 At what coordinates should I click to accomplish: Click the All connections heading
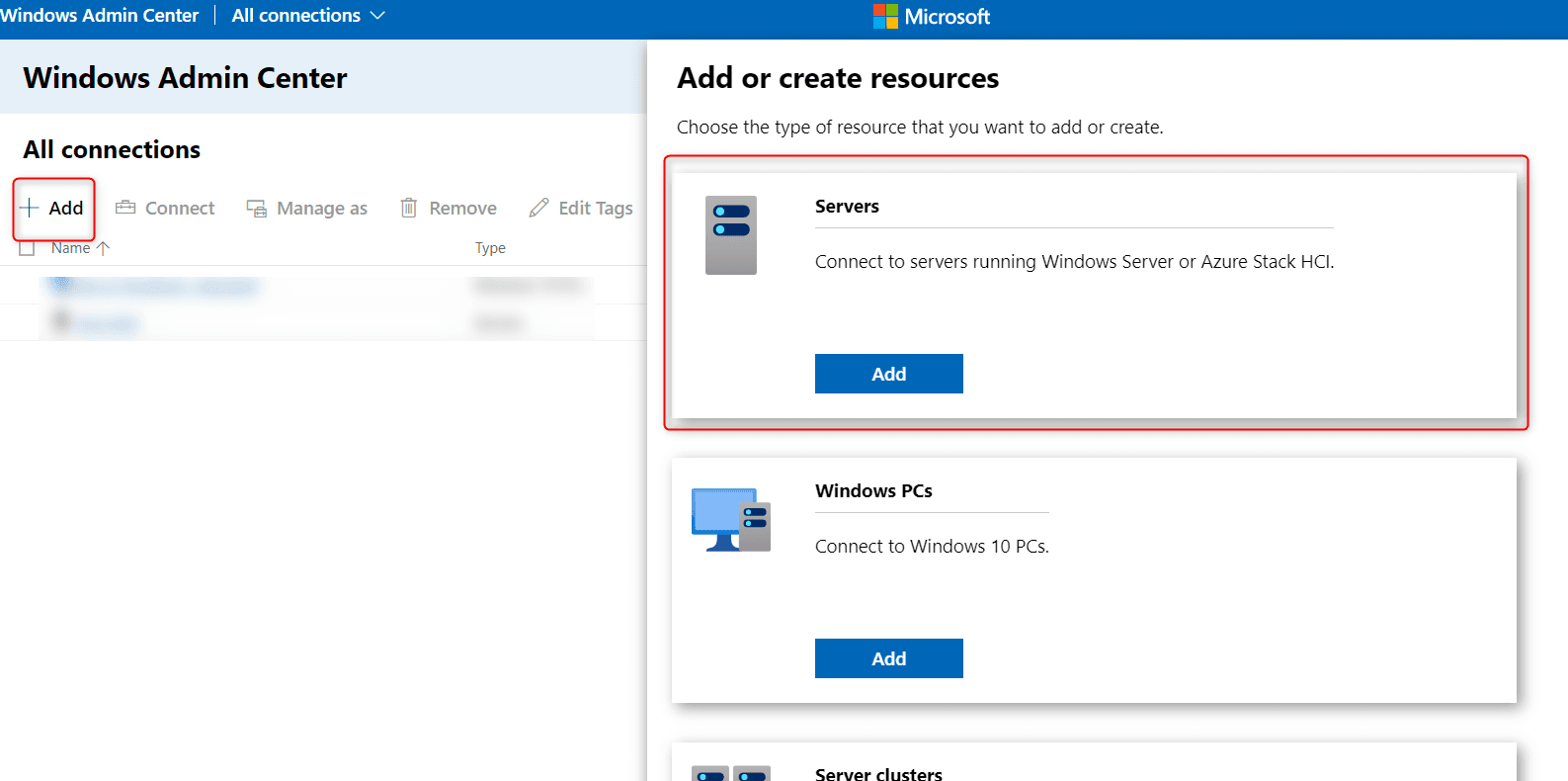click(x=112, y=150)
